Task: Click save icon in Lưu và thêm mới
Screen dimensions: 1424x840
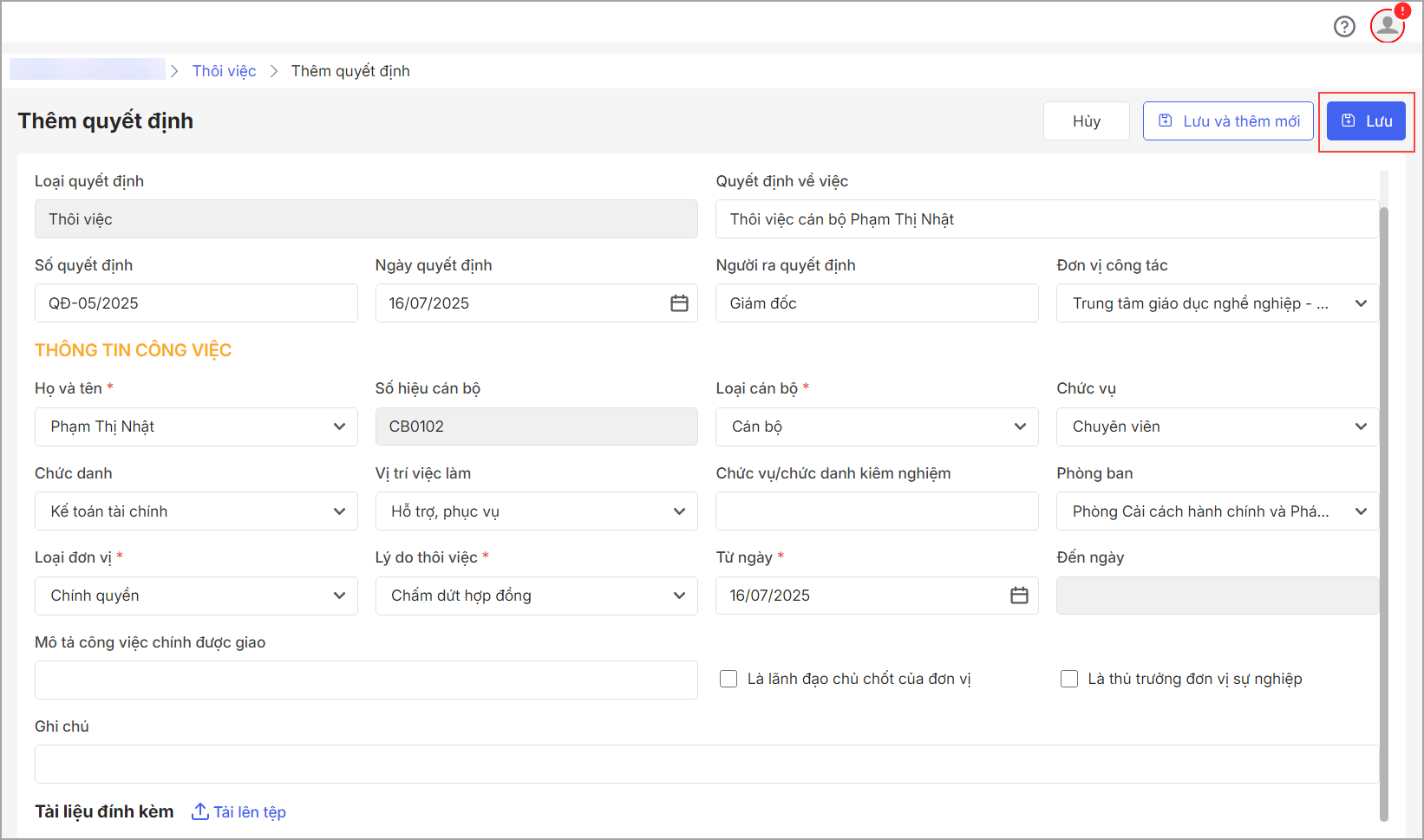Action: (1166, 121)
